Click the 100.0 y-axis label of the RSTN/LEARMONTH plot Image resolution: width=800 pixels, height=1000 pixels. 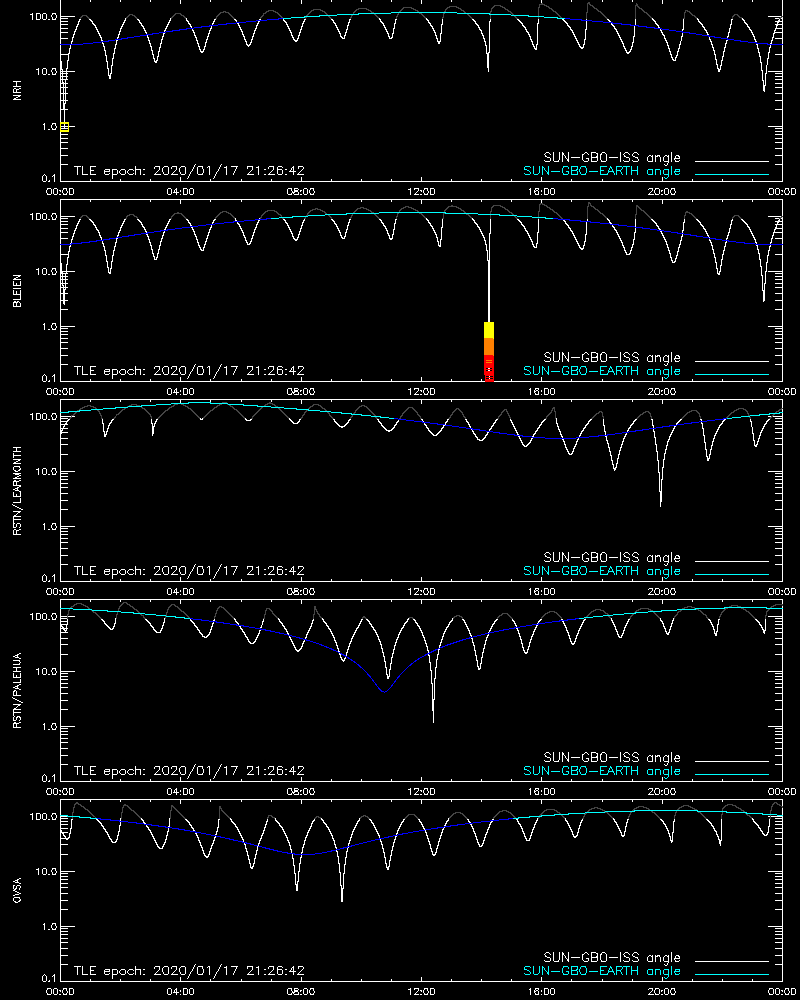[x=43, y=416]
